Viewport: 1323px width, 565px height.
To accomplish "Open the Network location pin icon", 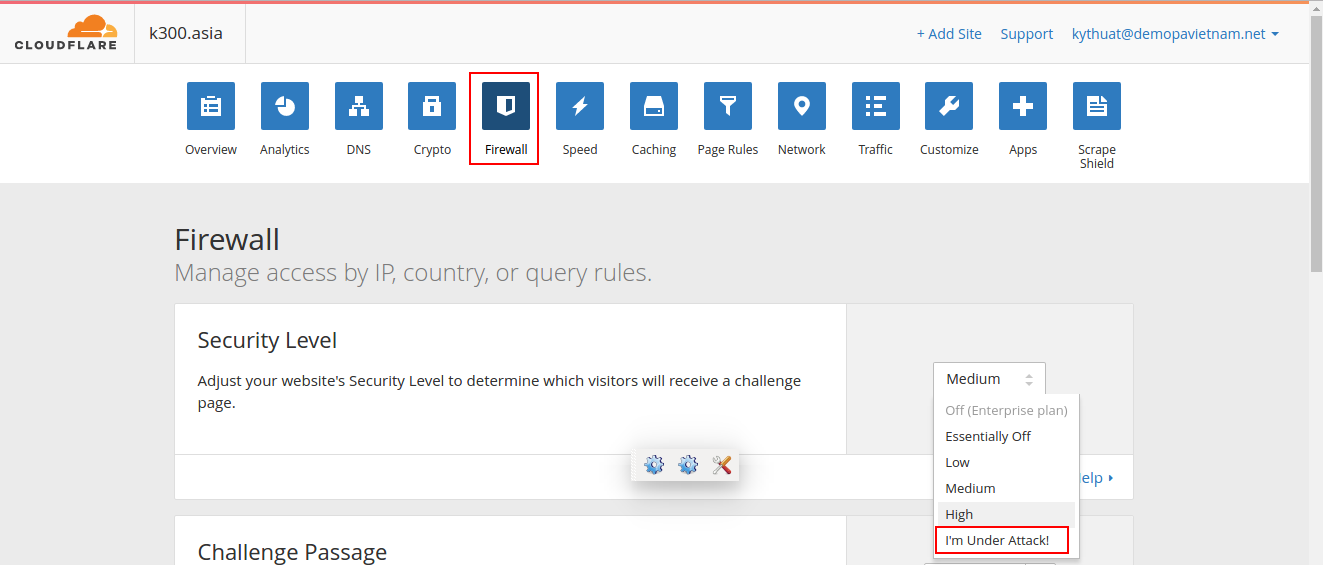I will (x=802, y=106).
